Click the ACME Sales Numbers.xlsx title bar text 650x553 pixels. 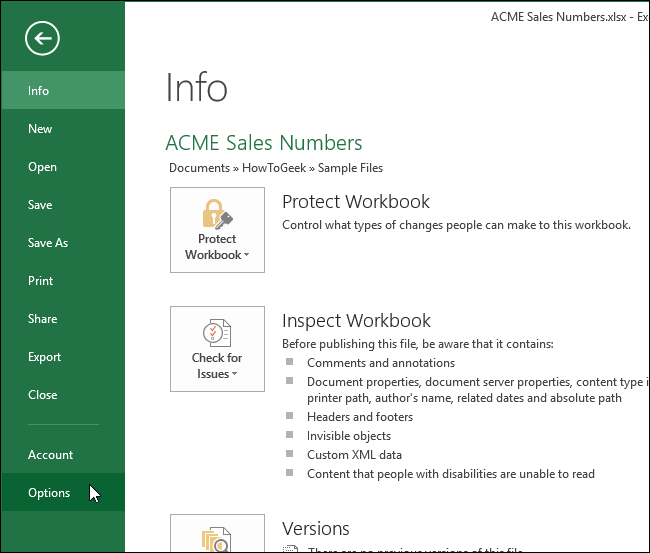click(569, 17)
